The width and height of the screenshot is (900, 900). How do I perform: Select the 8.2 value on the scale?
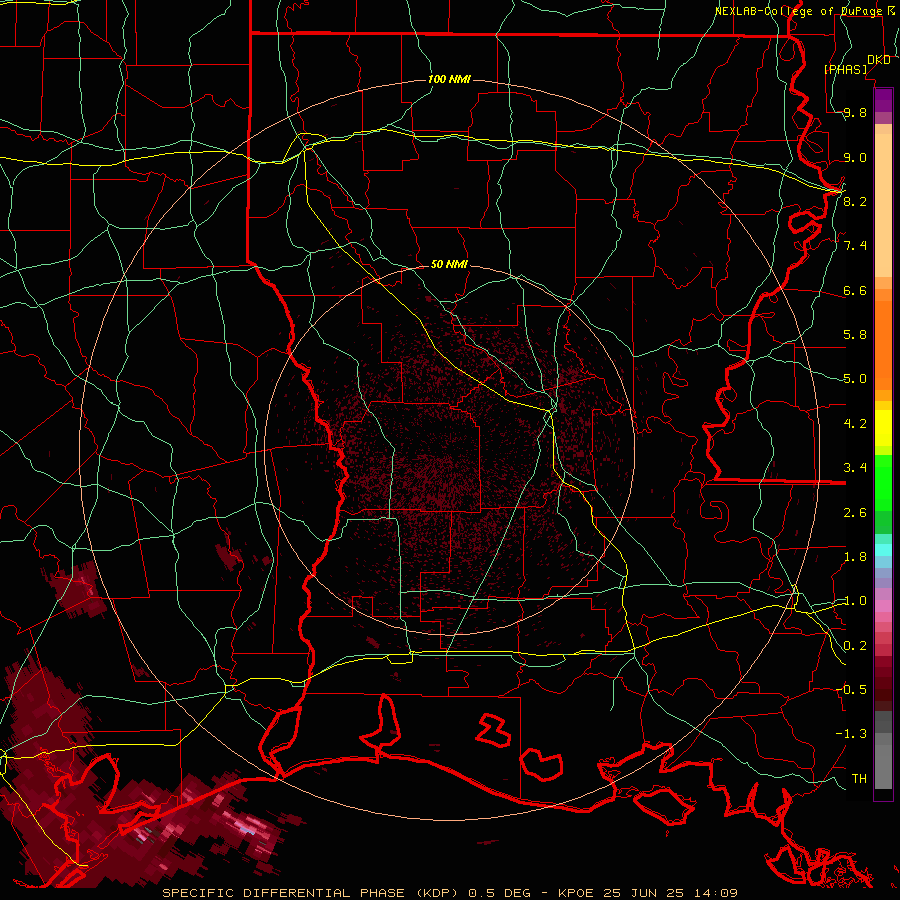pos(855,201)
